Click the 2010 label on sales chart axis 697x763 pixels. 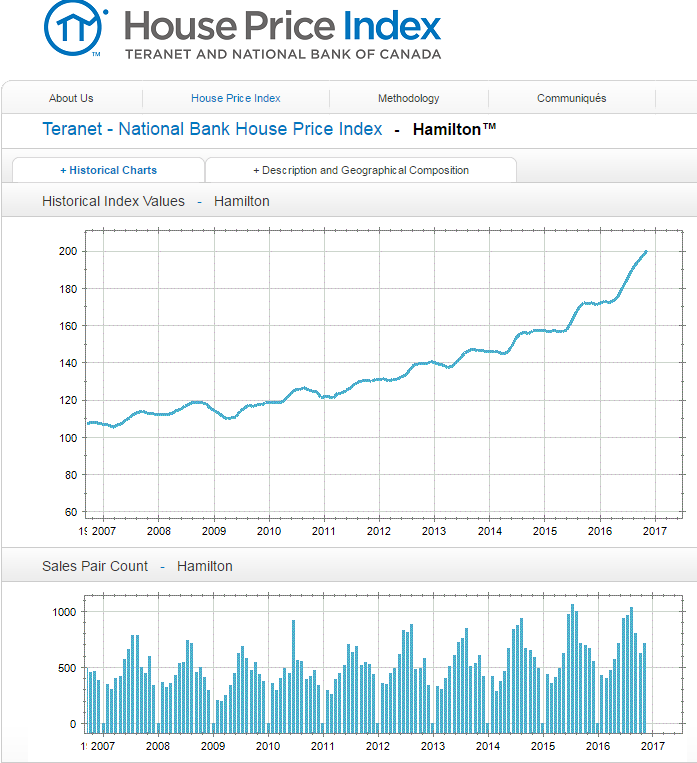tap(268, 746)
